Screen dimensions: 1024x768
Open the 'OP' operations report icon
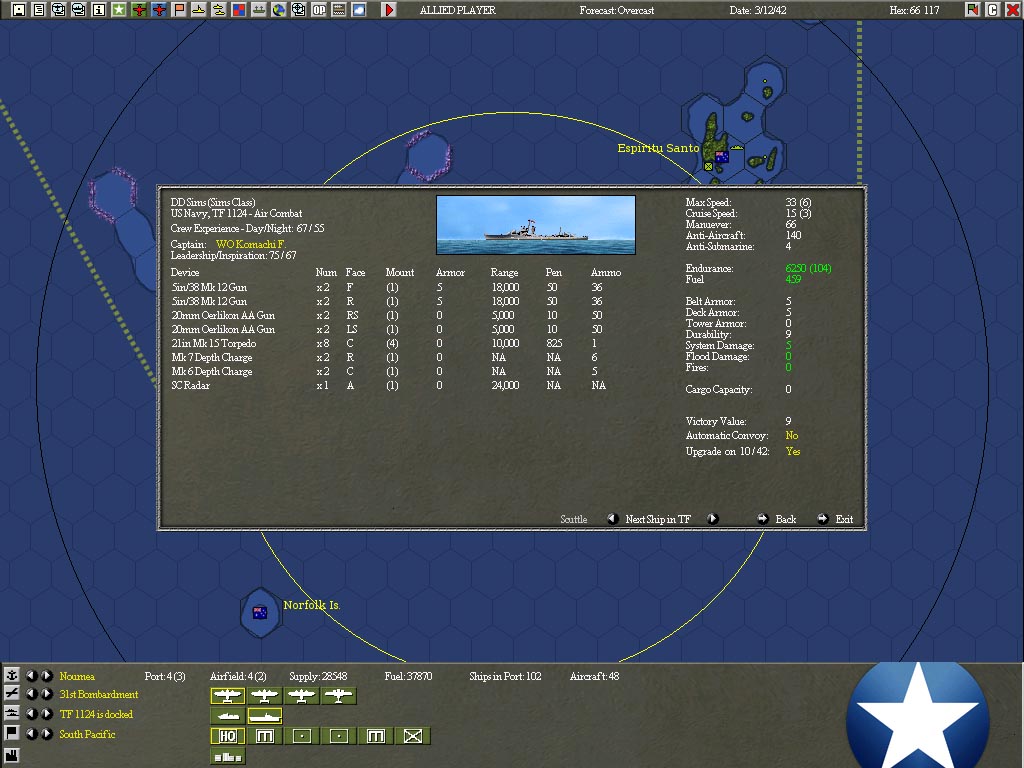click(x=319, y=10)
